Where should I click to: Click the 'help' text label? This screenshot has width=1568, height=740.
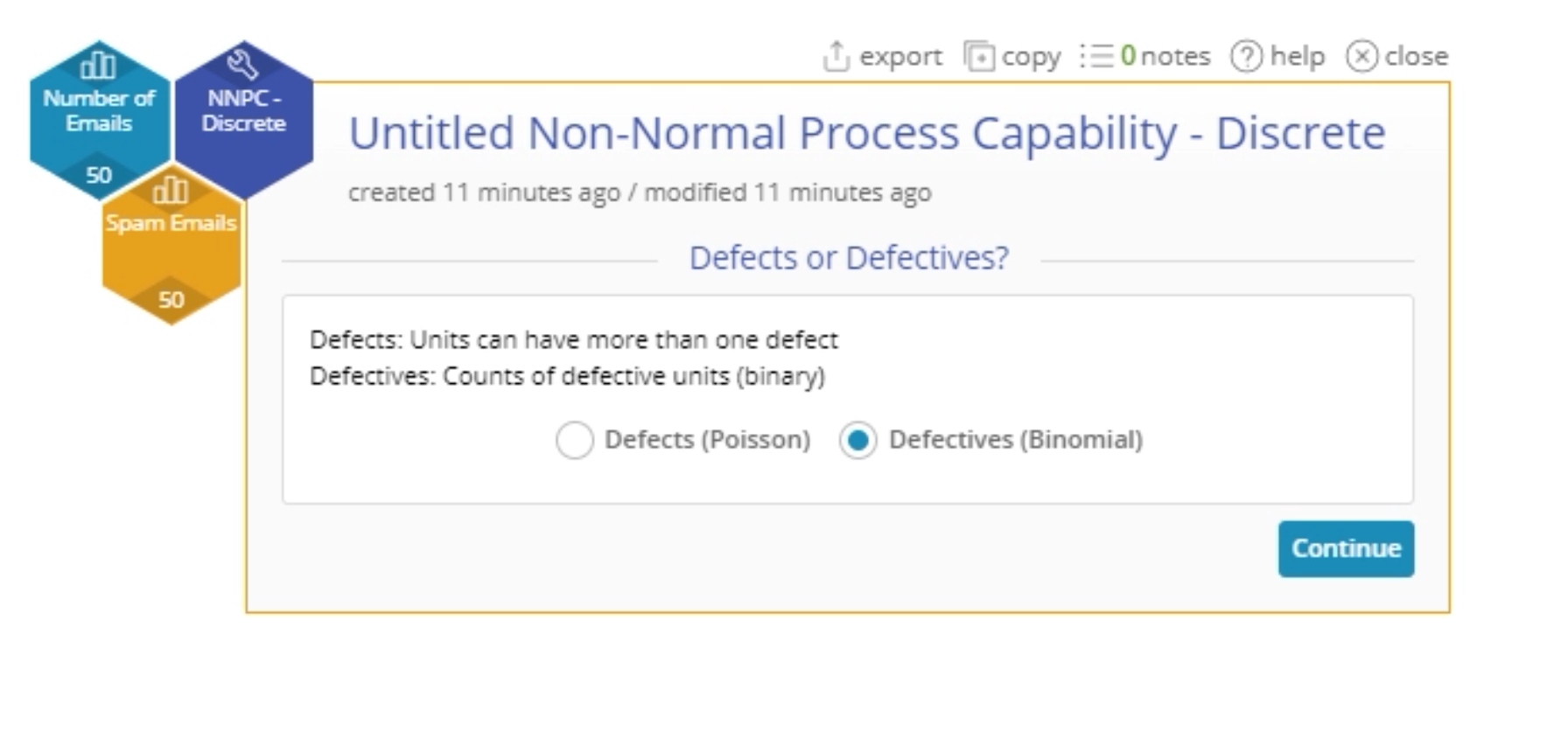pyautogui.click(x=1297, y=56)
